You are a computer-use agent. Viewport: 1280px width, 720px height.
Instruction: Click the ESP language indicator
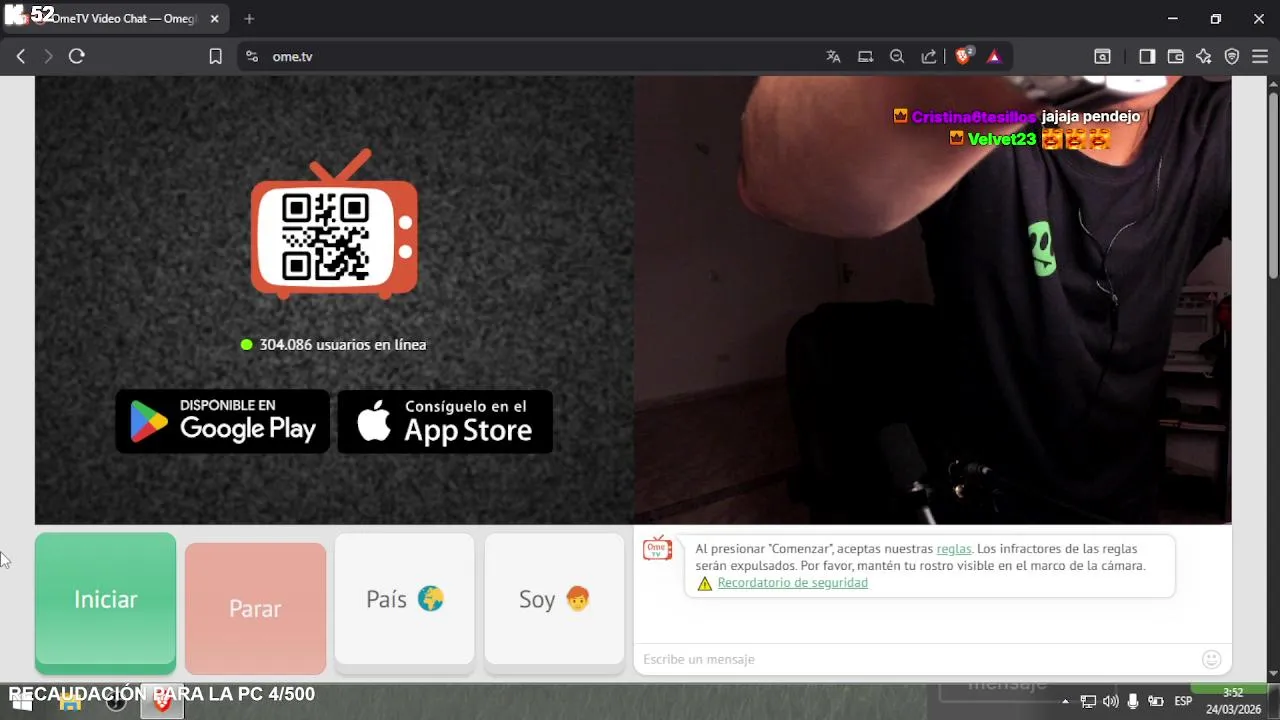[1183, 702]
